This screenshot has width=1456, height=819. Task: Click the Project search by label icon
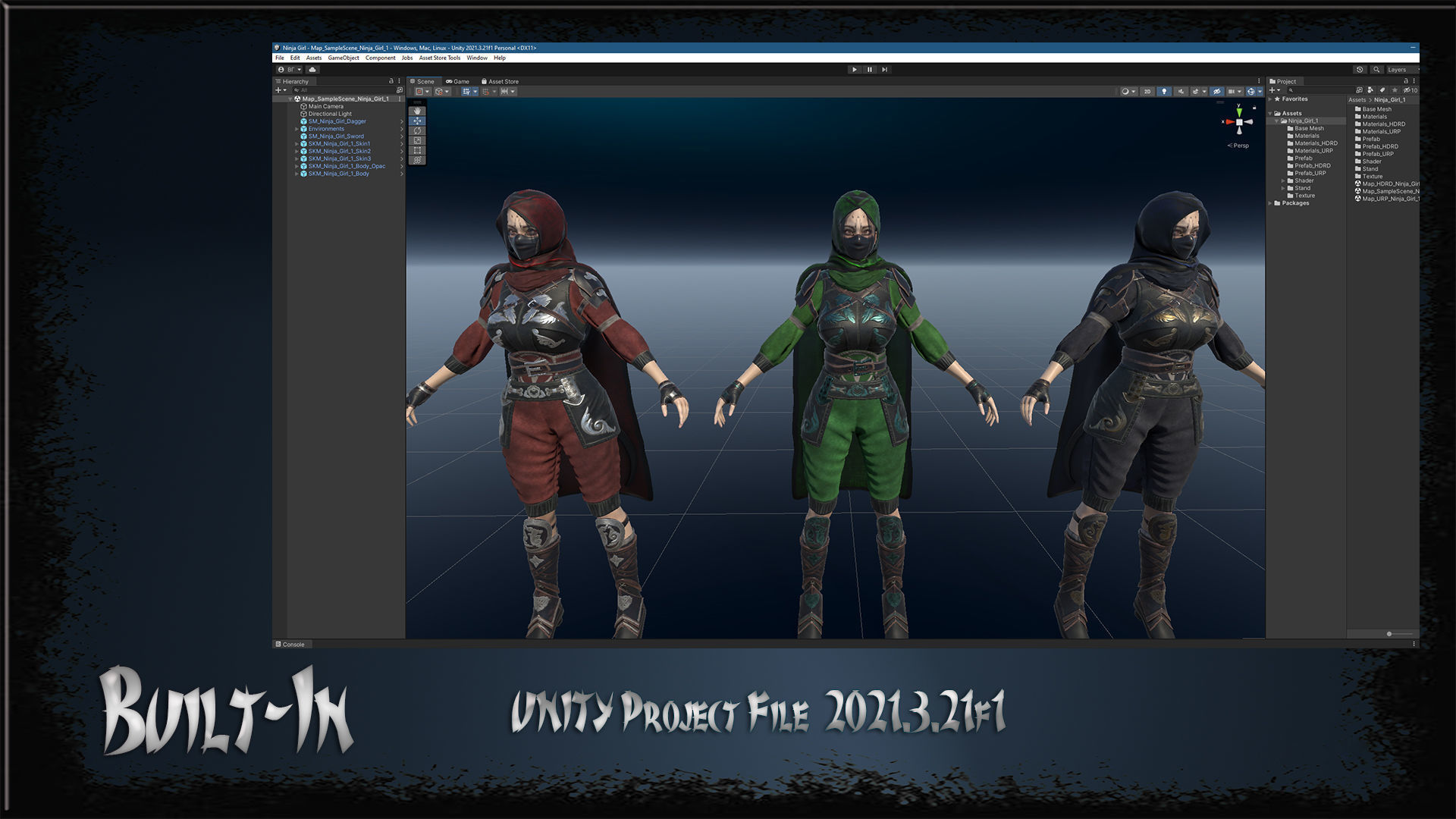[x=1382, y=90]
